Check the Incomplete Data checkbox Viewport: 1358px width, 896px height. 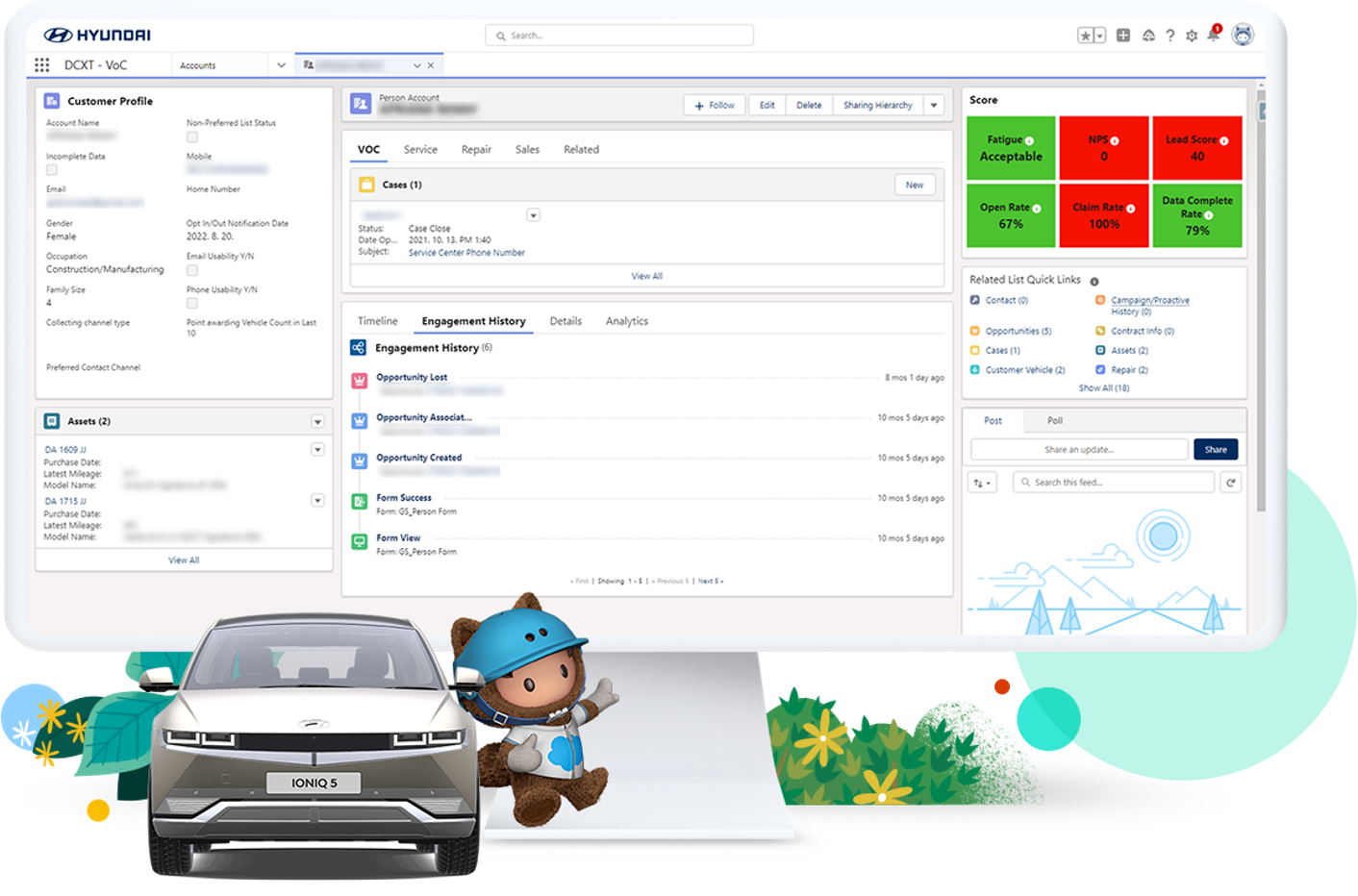click(x=52, y=170)
